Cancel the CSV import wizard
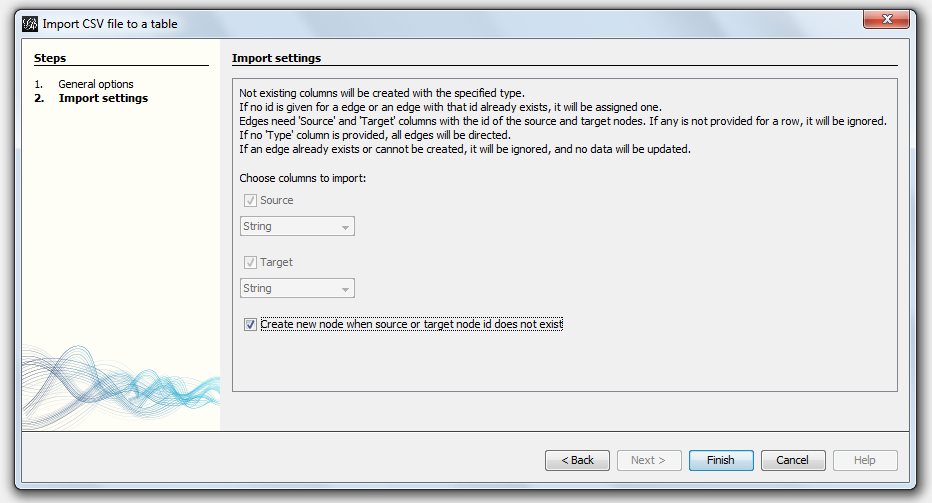This screenshot has width=932, height=503. coord(792,460)
